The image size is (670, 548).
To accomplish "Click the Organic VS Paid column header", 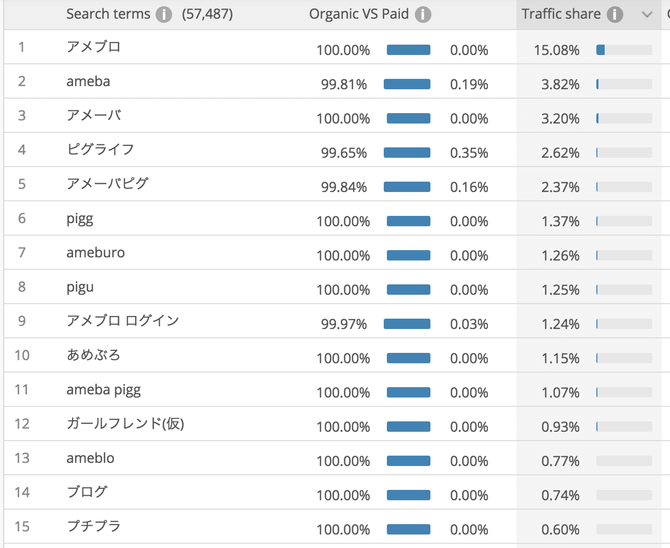I will pyautogui.click(x=359, y=15).
